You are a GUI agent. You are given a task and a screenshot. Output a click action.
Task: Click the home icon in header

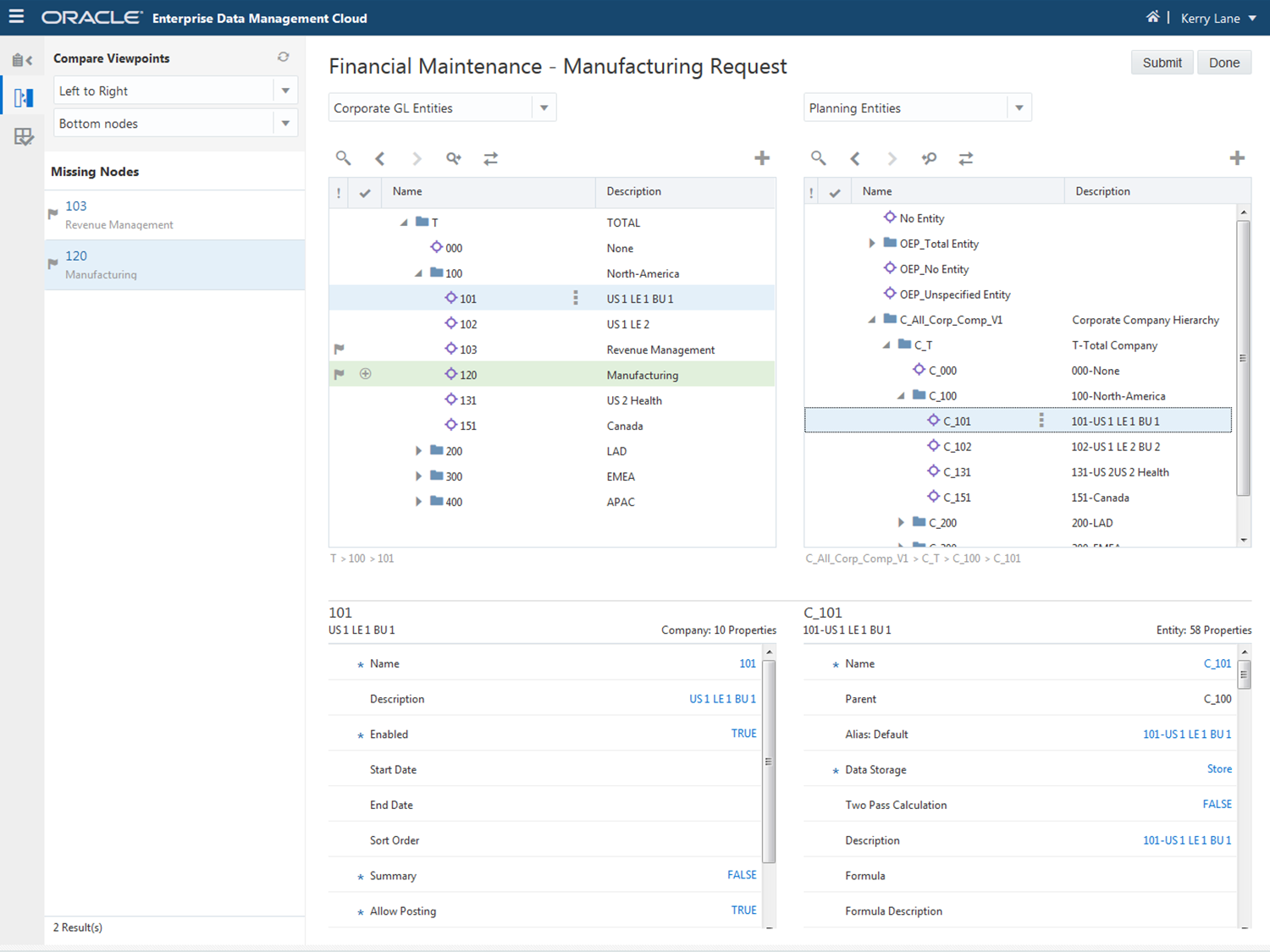tap(1152, 17)
